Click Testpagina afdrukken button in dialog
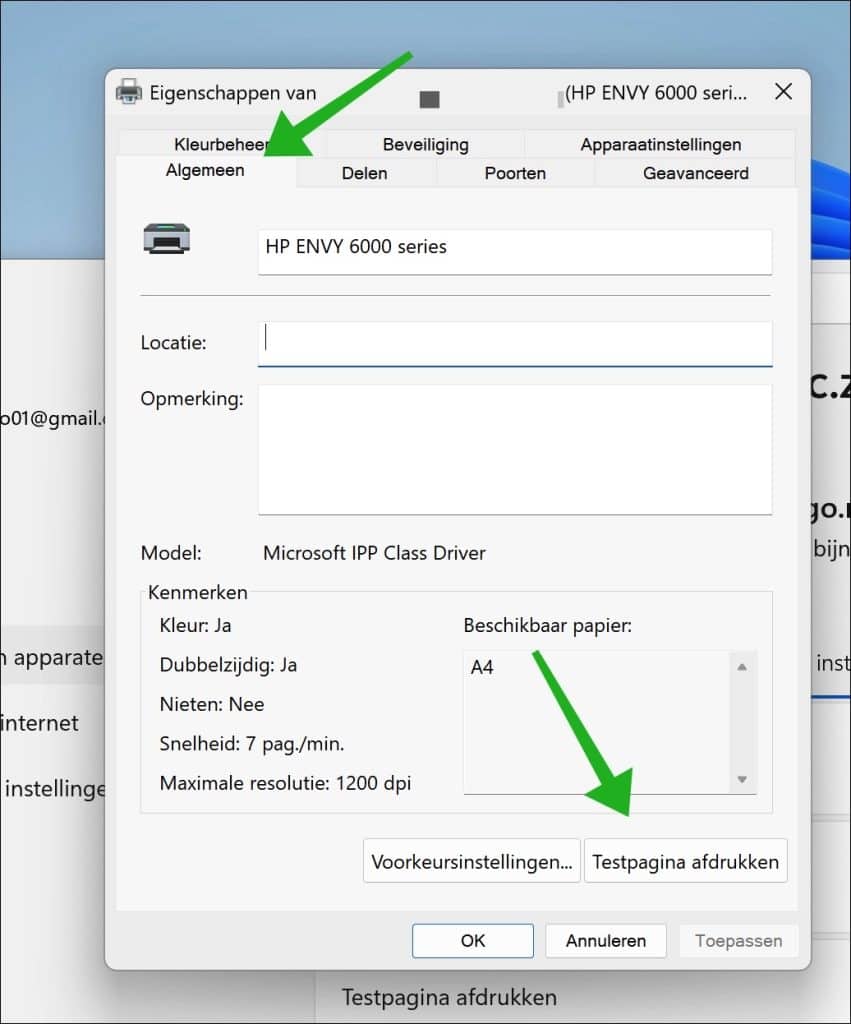This screenshot has width=851, height=1024. click(x=685, y=861)
